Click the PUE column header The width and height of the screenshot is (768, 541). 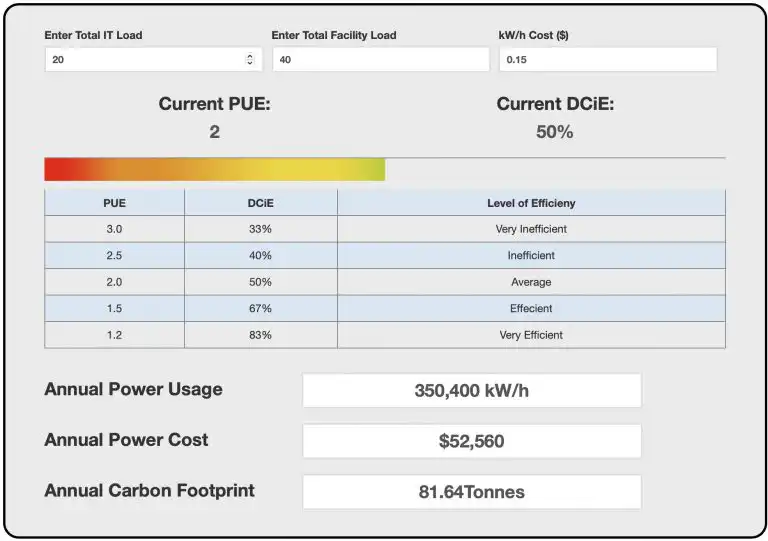click(x=115, y=203)
